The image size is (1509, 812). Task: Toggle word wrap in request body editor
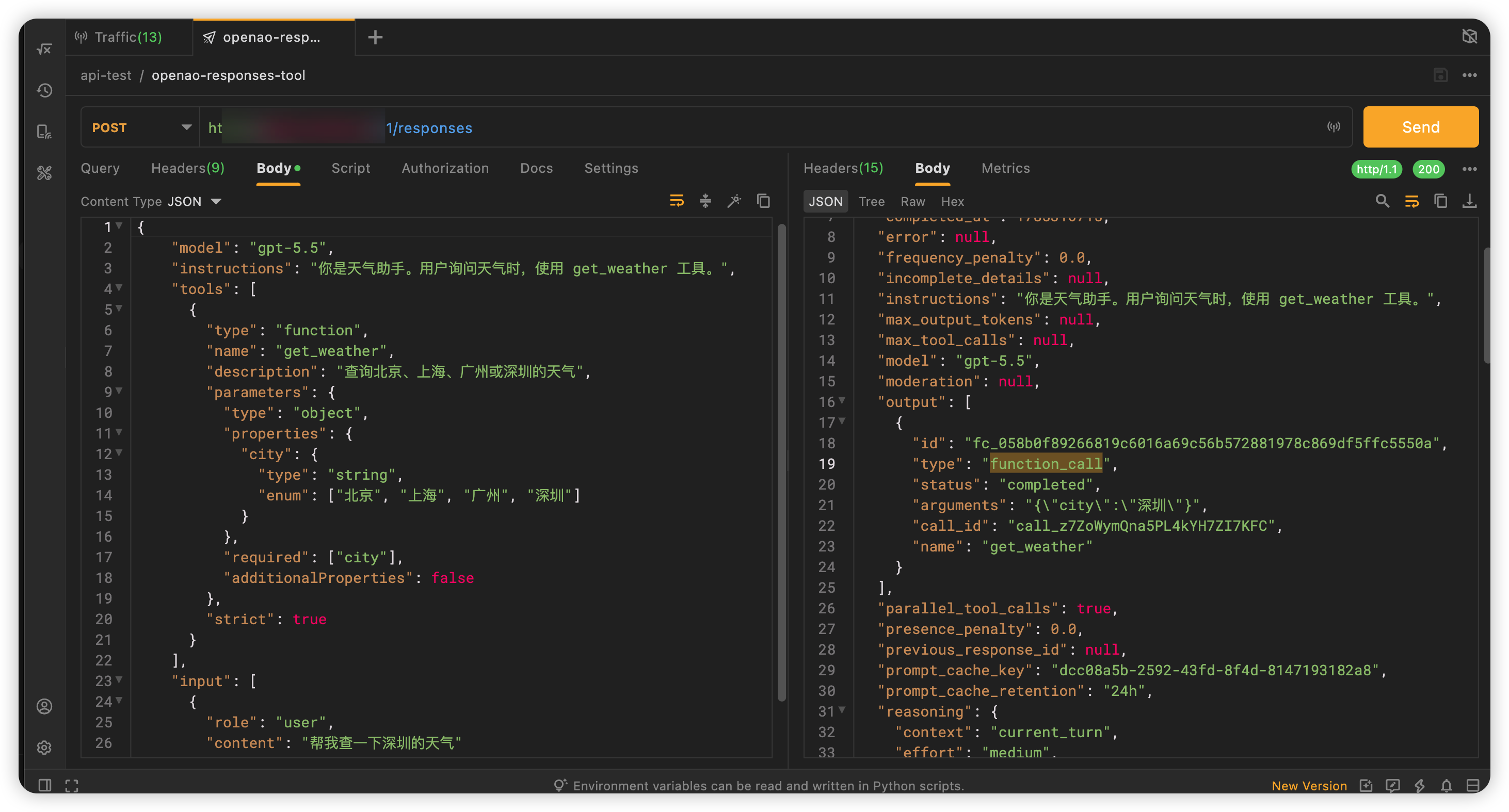677,201
